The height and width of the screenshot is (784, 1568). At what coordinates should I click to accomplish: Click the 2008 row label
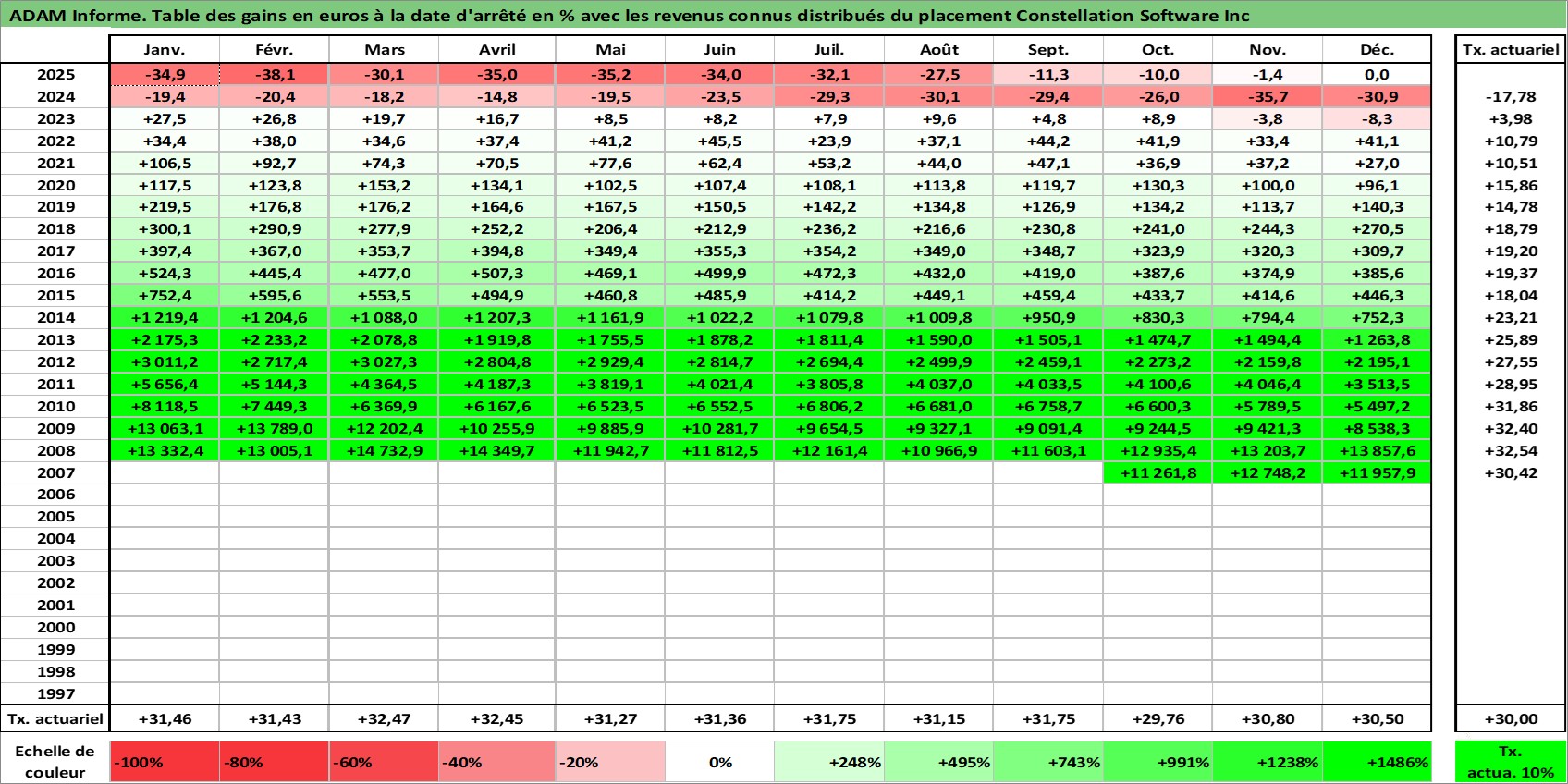(55, 451)
